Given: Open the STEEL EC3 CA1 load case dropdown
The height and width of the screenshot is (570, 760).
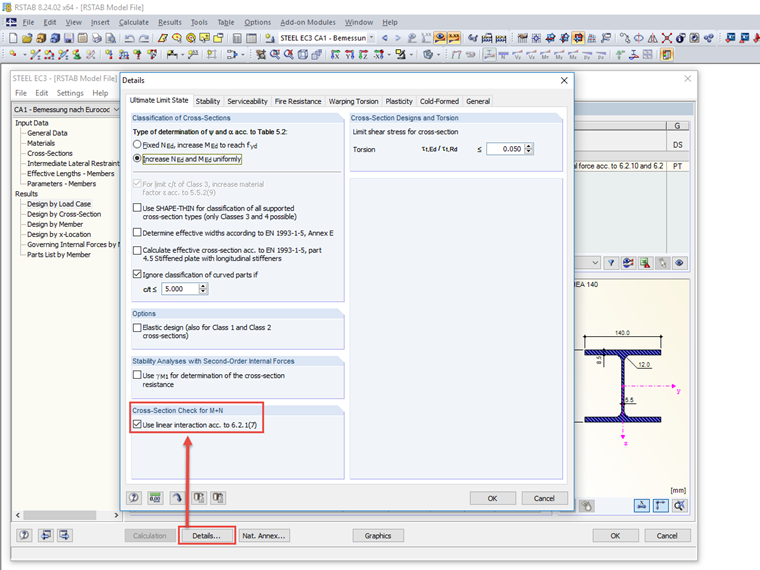Looking at the screenshot, I should pos(372,38).
